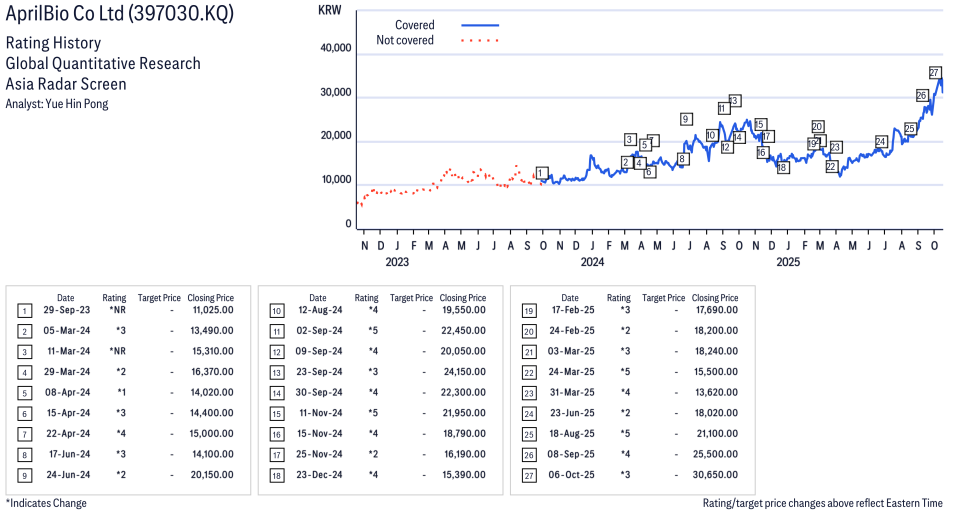This screenshot has height=510, width=954.
Task: Click the 2024 year label on the axis
Action: (x=592, y=263)
